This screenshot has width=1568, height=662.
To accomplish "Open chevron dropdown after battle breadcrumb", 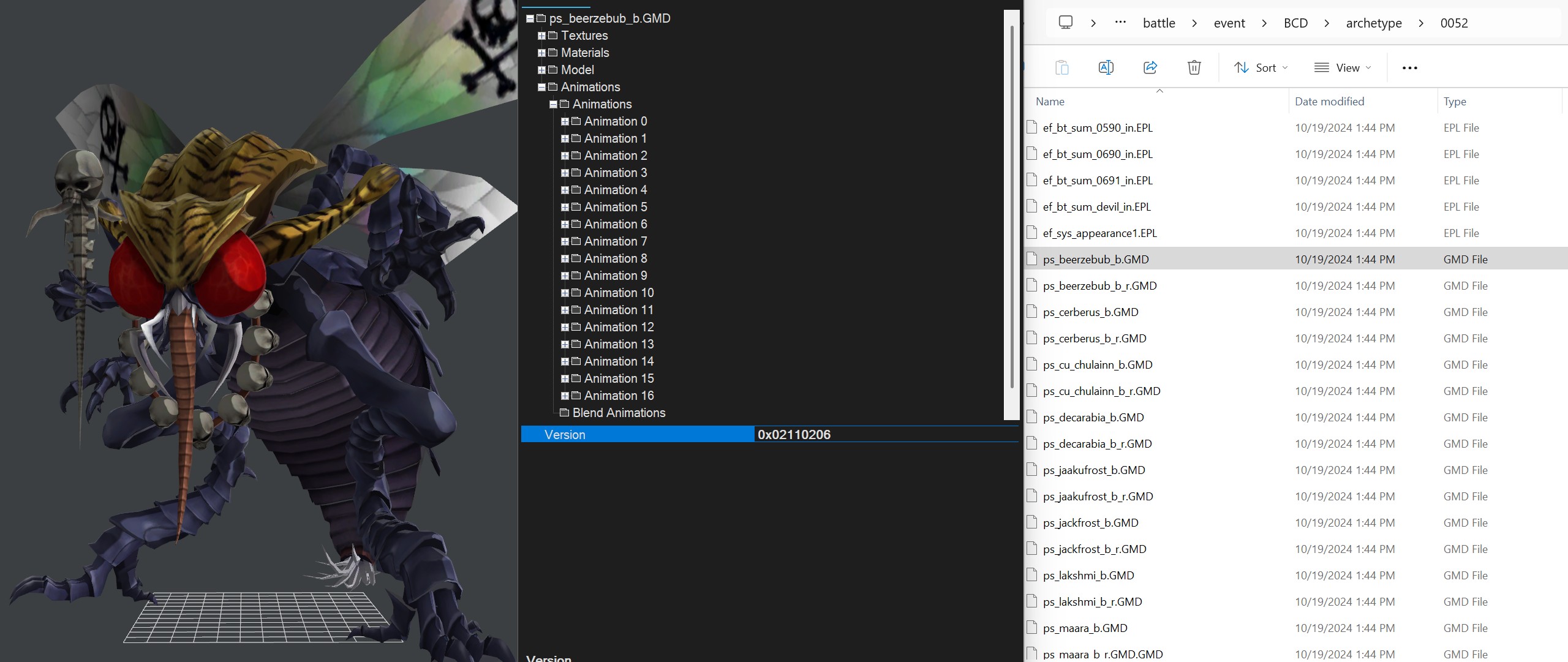I will point(1194,23).
